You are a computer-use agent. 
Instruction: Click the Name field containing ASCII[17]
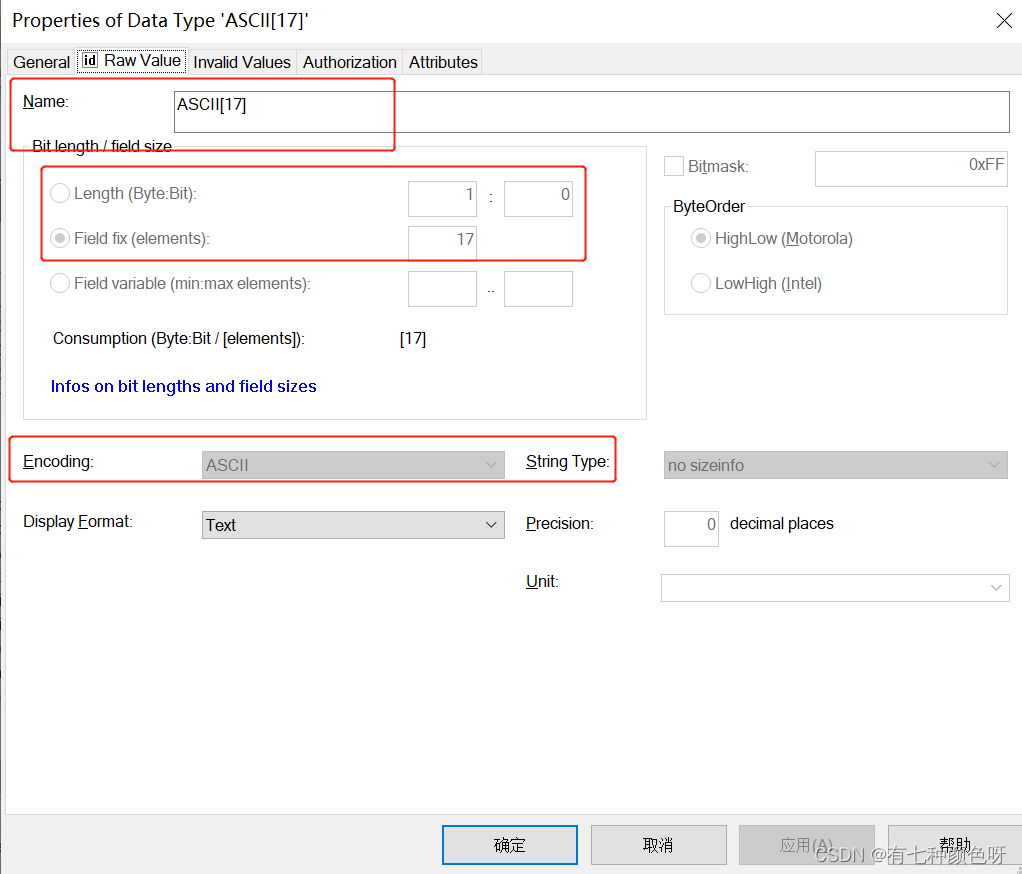pyautogui.click(x=591, y=111)
